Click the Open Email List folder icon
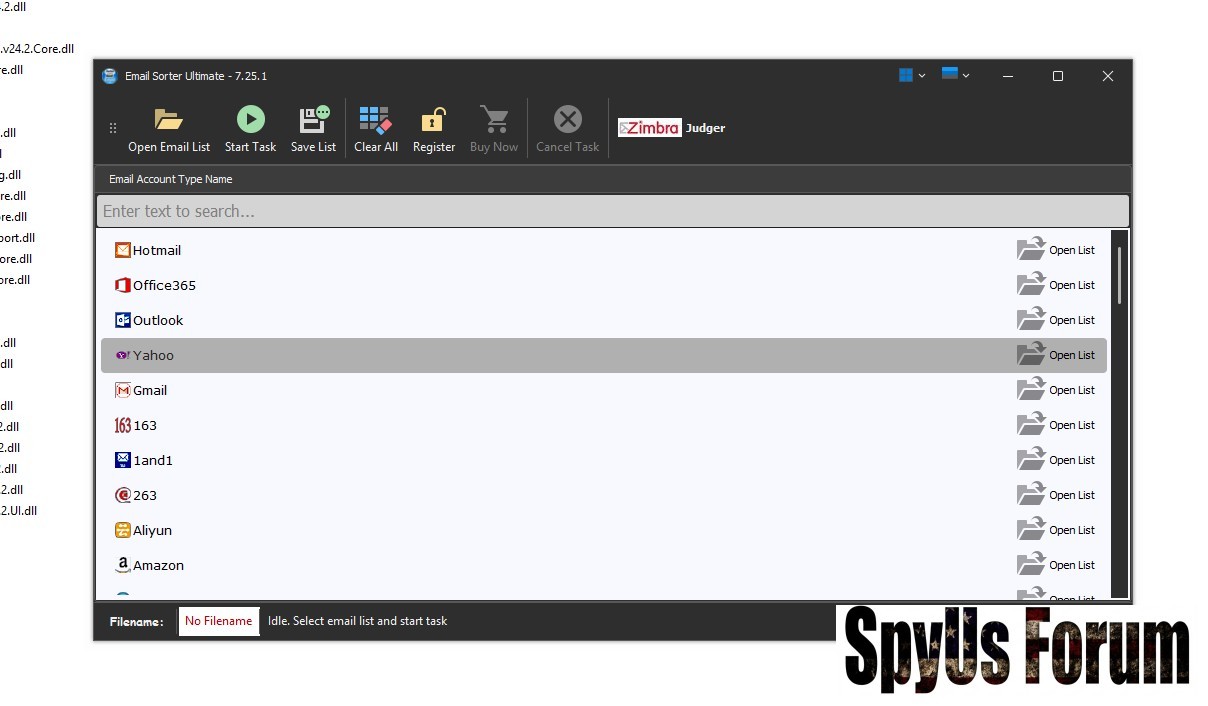The height and width of the screenshot is (706, 1208). [168, 120]
